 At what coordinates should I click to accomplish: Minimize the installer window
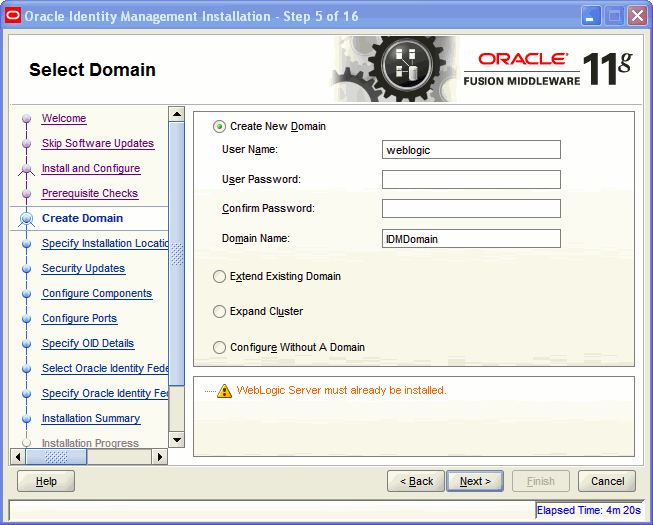pyautogui.click(x=591, y=16)
